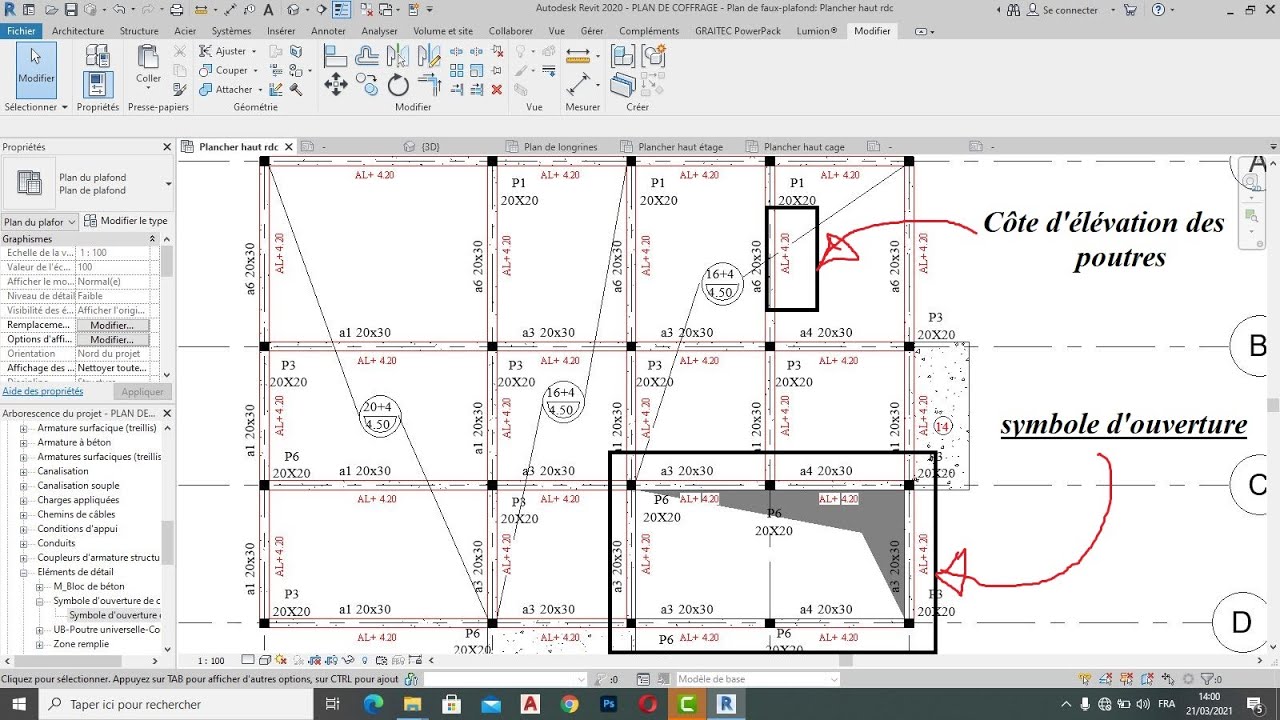The width and height of the screenshot is (1280, 720).
Task: Open Photoshop from the taskbar
Action: (x=608, y=704)
